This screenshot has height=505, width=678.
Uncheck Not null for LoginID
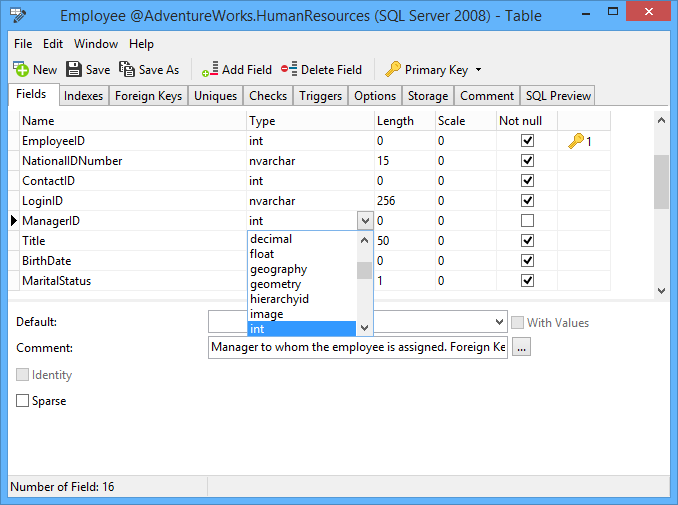(527, 201)
